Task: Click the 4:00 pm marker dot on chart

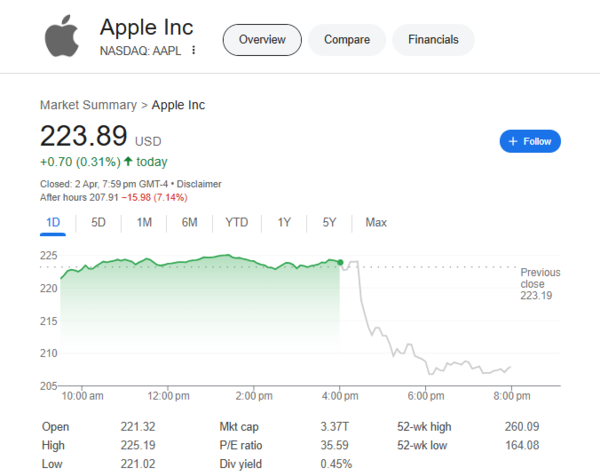Action: point(341,265)
